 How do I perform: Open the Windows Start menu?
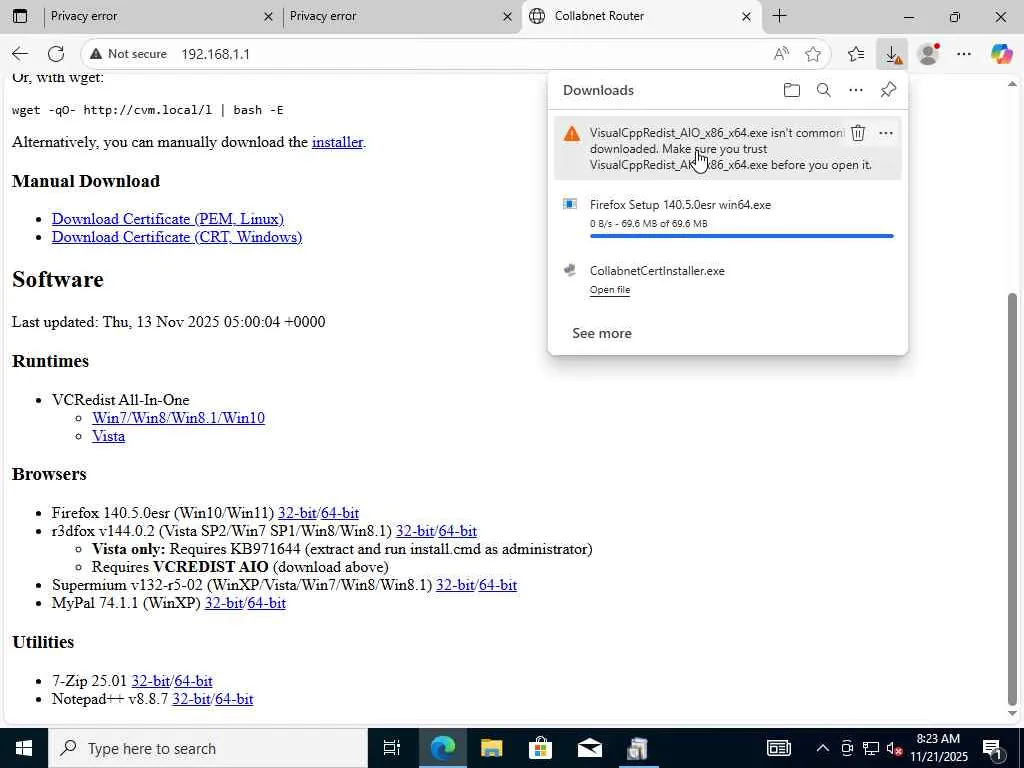(24, 748)
